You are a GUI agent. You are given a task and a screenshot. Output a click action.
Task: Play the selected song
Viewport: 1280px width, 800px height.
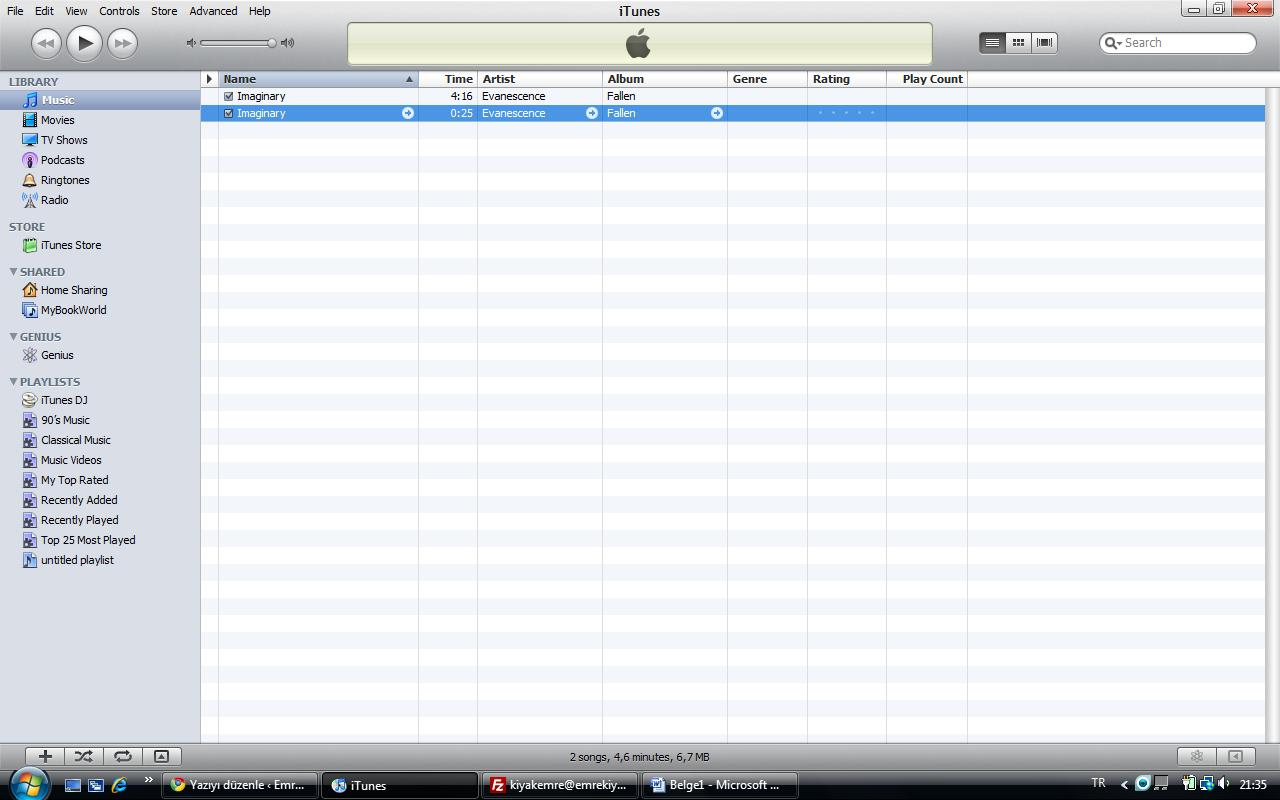point(85,43)
